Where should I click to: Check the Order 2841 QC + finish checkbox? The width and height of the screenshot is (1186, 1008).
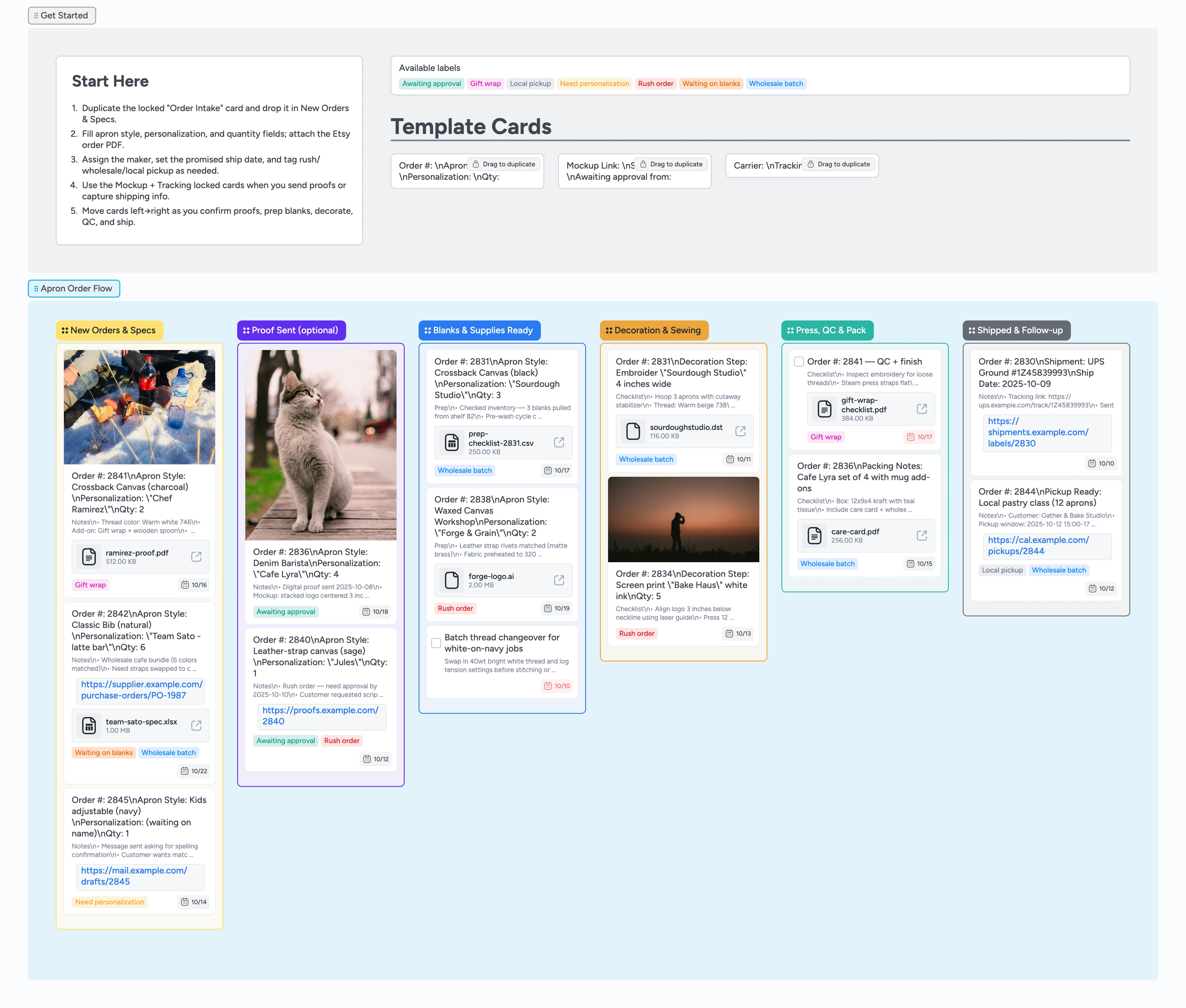click(x=799, y=362)
